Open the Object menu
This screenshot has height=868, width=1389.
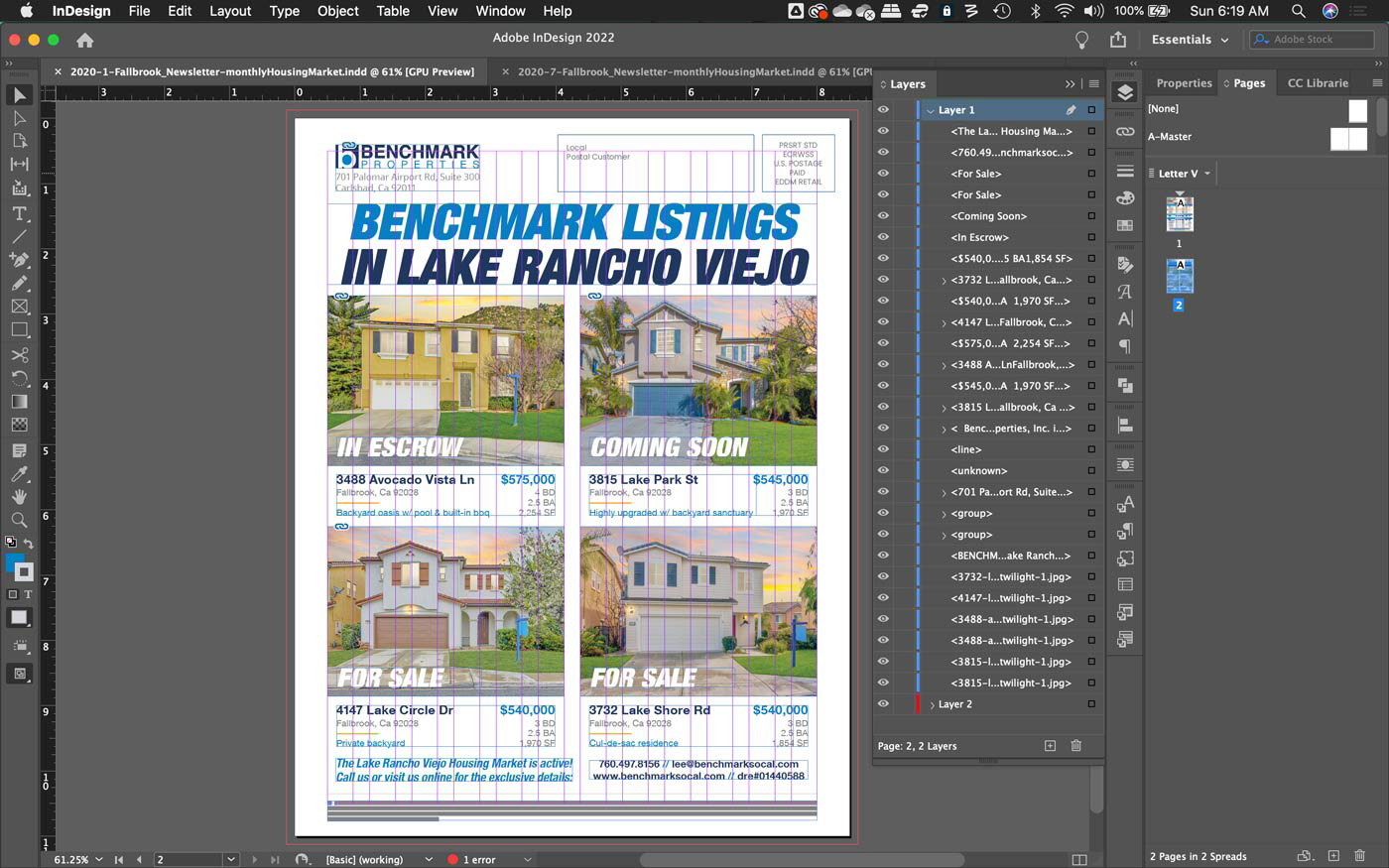[337, 11]
